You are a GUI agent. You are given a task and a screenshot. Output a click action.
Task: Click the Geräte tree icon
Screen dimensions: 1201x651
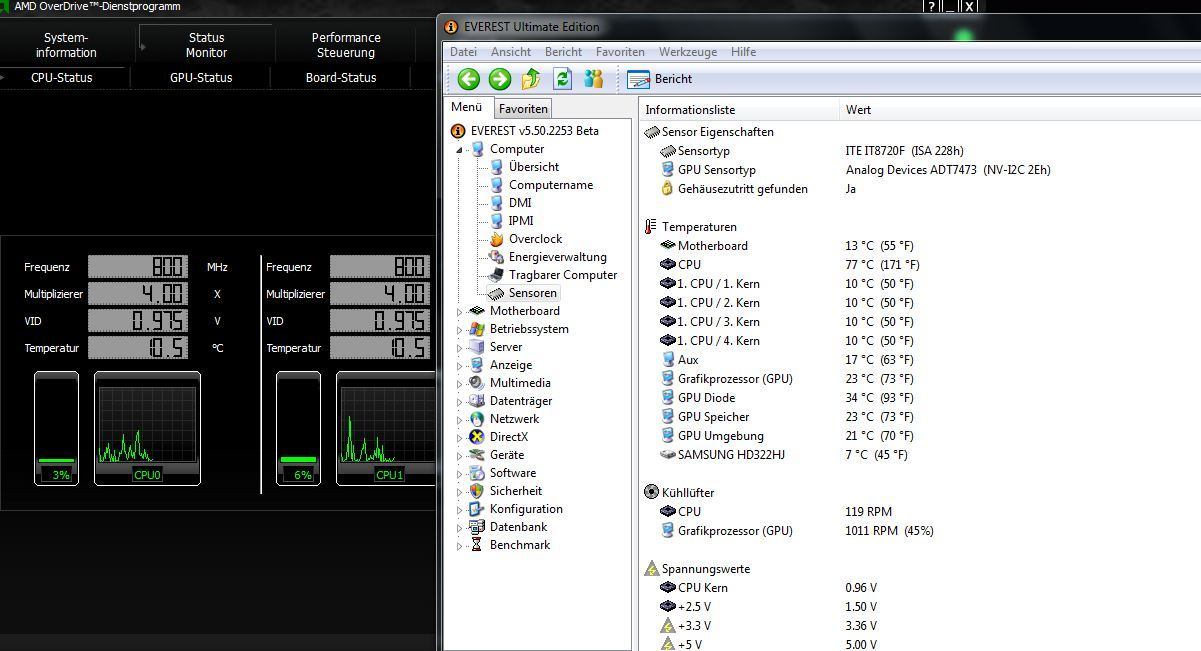tap(477, 455)
